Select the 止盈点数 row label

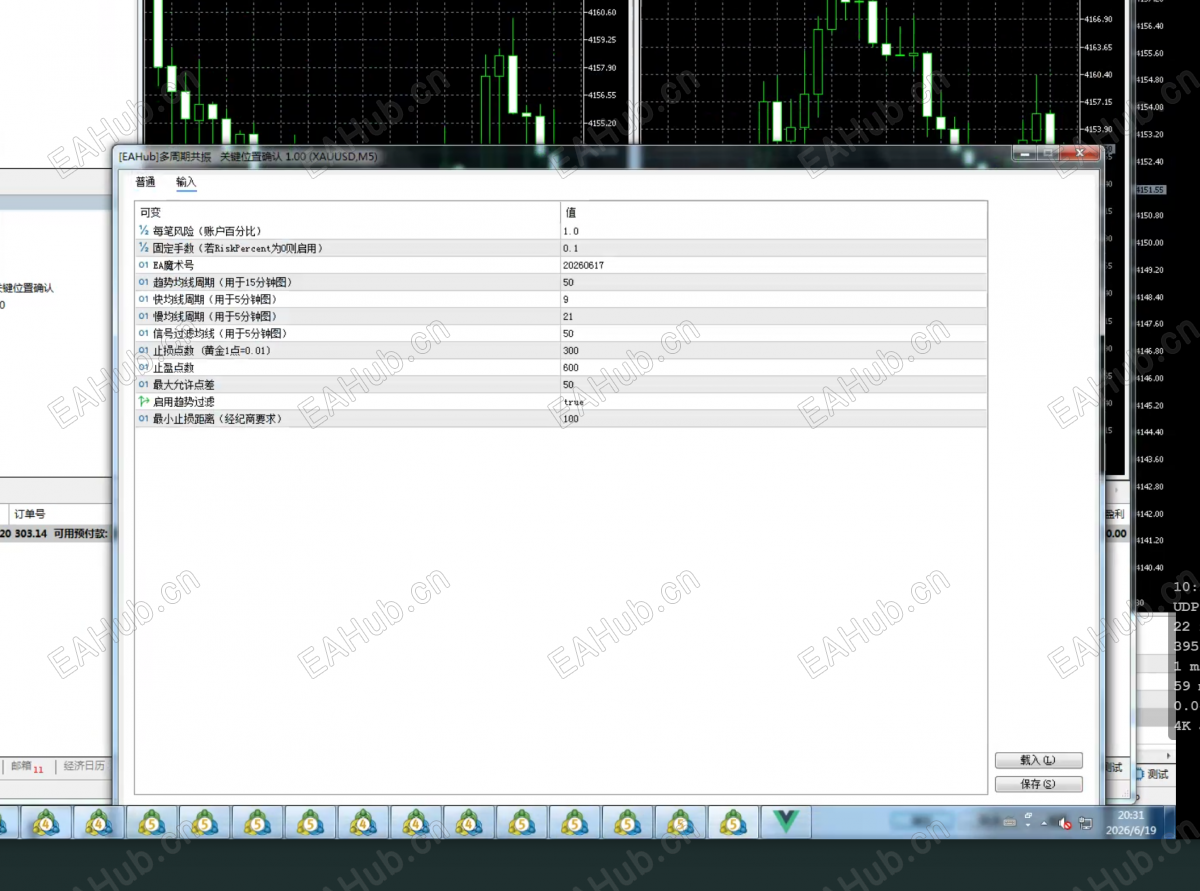pyautogui.click(x=174, y=368)
